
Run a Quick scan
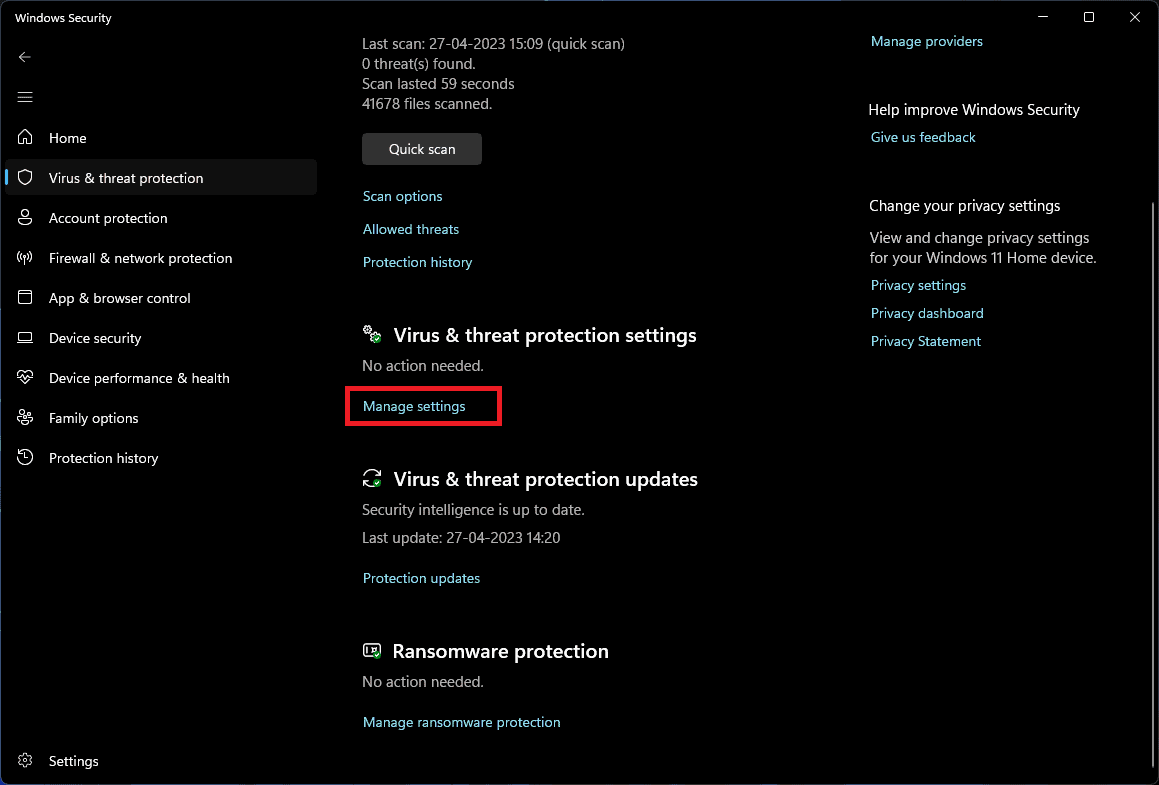(x=422, y=149)
